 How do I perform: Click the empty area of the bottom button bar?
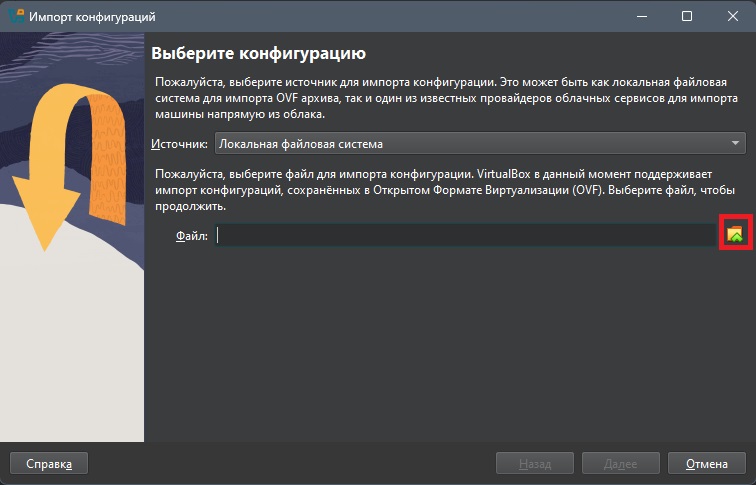pos(290,464)
